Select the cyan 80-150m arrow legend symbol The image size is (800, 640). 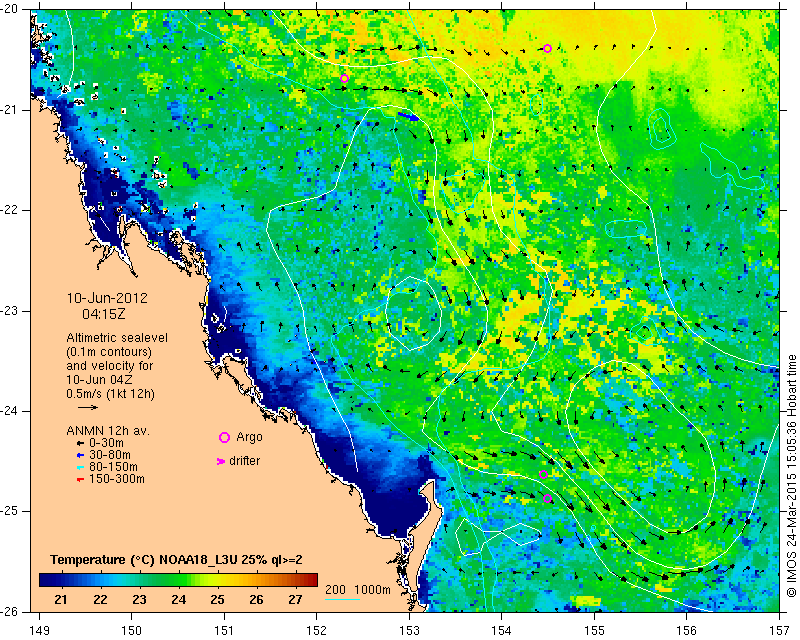tap(80, 467)
